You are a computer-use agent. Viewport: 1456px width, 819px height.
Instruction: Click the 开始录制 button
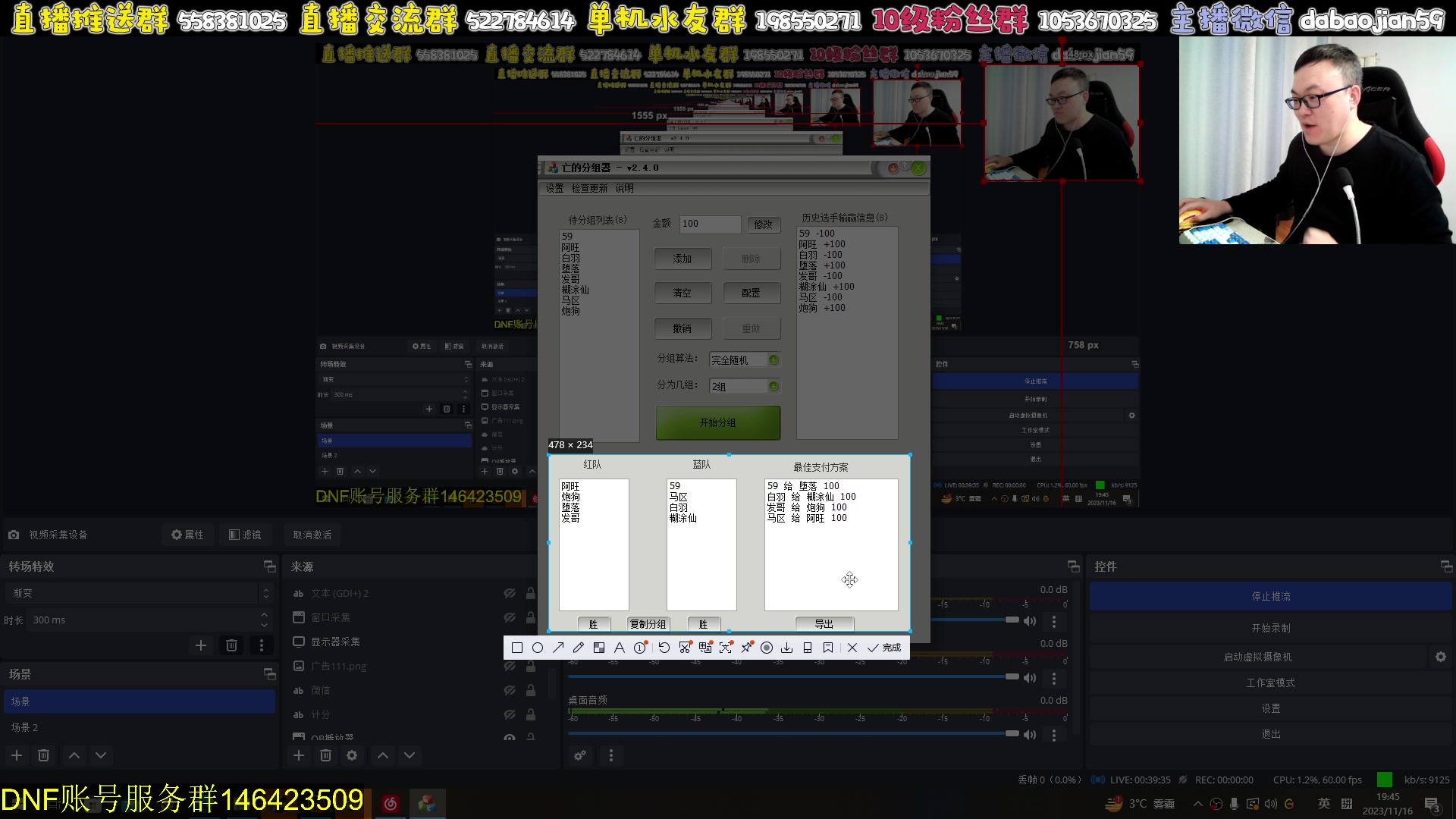coord(1271,628)
